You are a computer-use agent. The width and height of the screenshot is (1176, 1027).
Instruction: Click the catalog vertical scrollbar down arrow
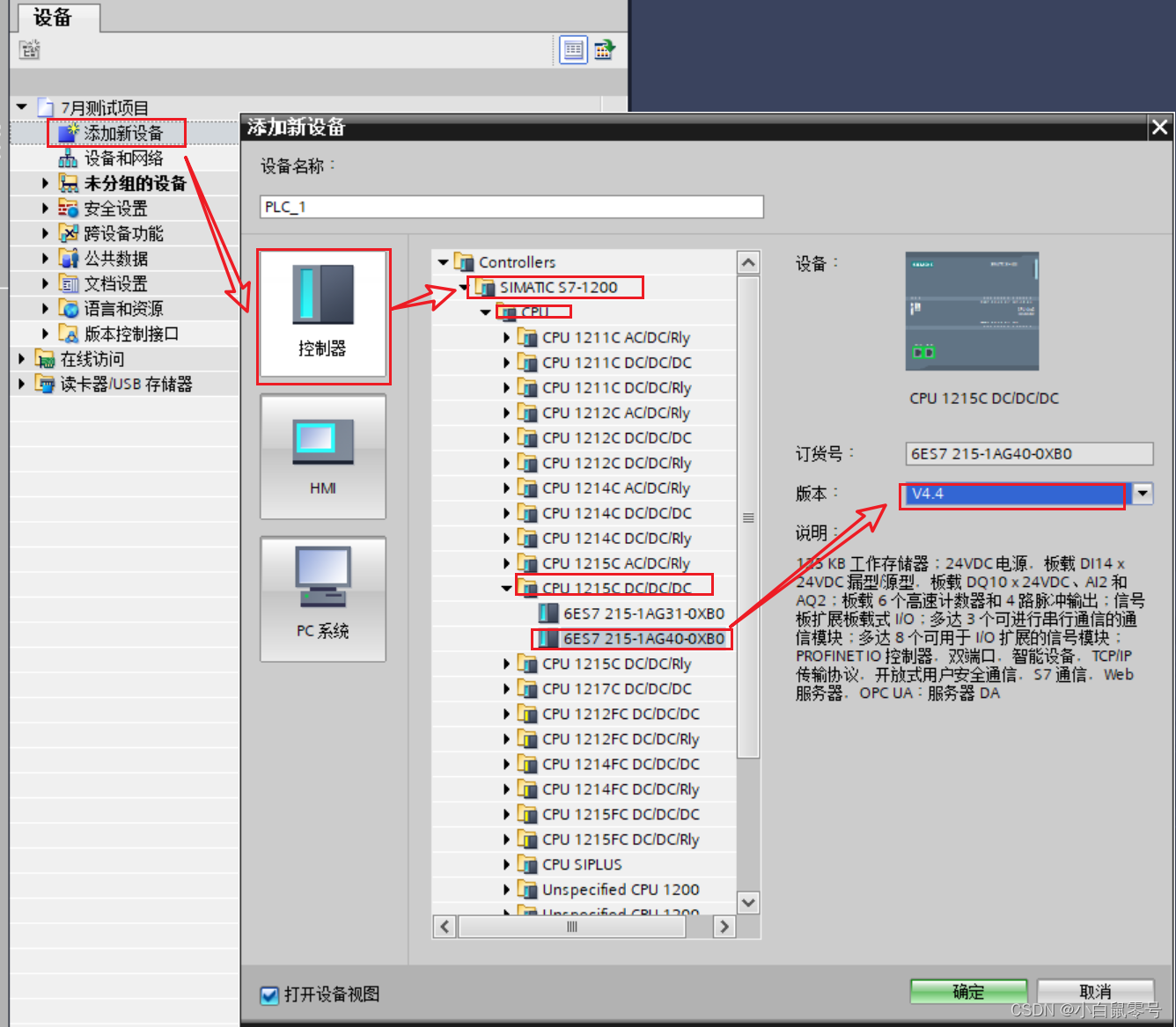pos(748,902)
